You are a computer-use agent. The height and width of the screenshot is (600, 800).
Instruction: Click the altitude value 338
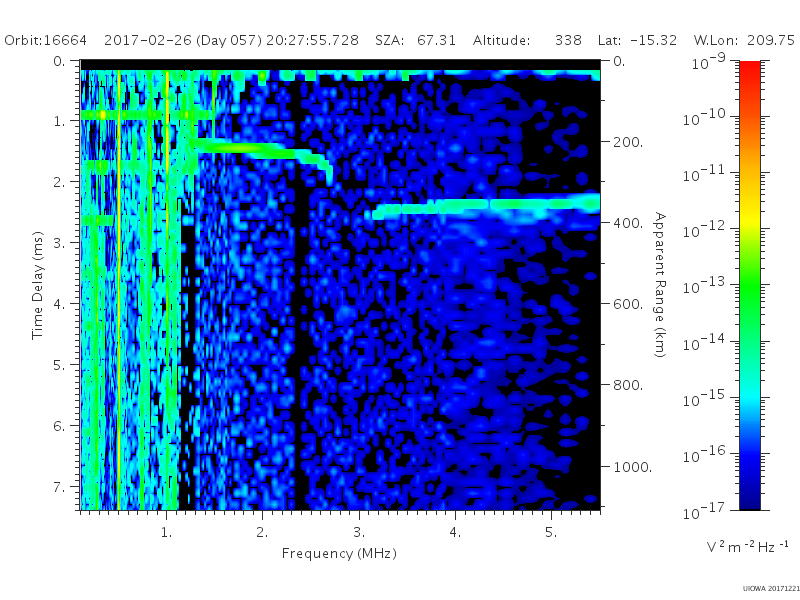click(568, 40)
